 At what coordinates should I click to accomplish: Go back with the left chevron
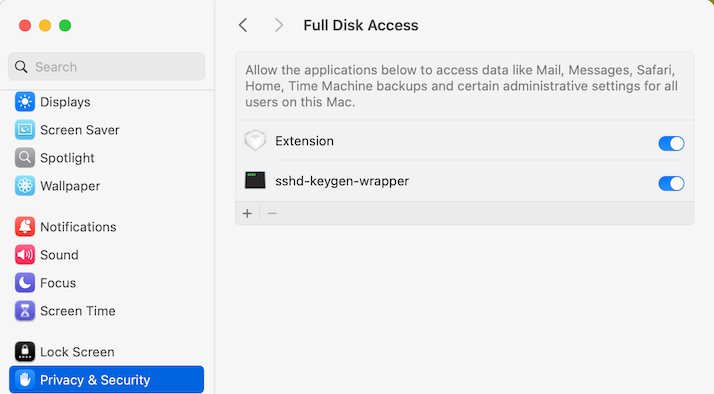(243, 25)
